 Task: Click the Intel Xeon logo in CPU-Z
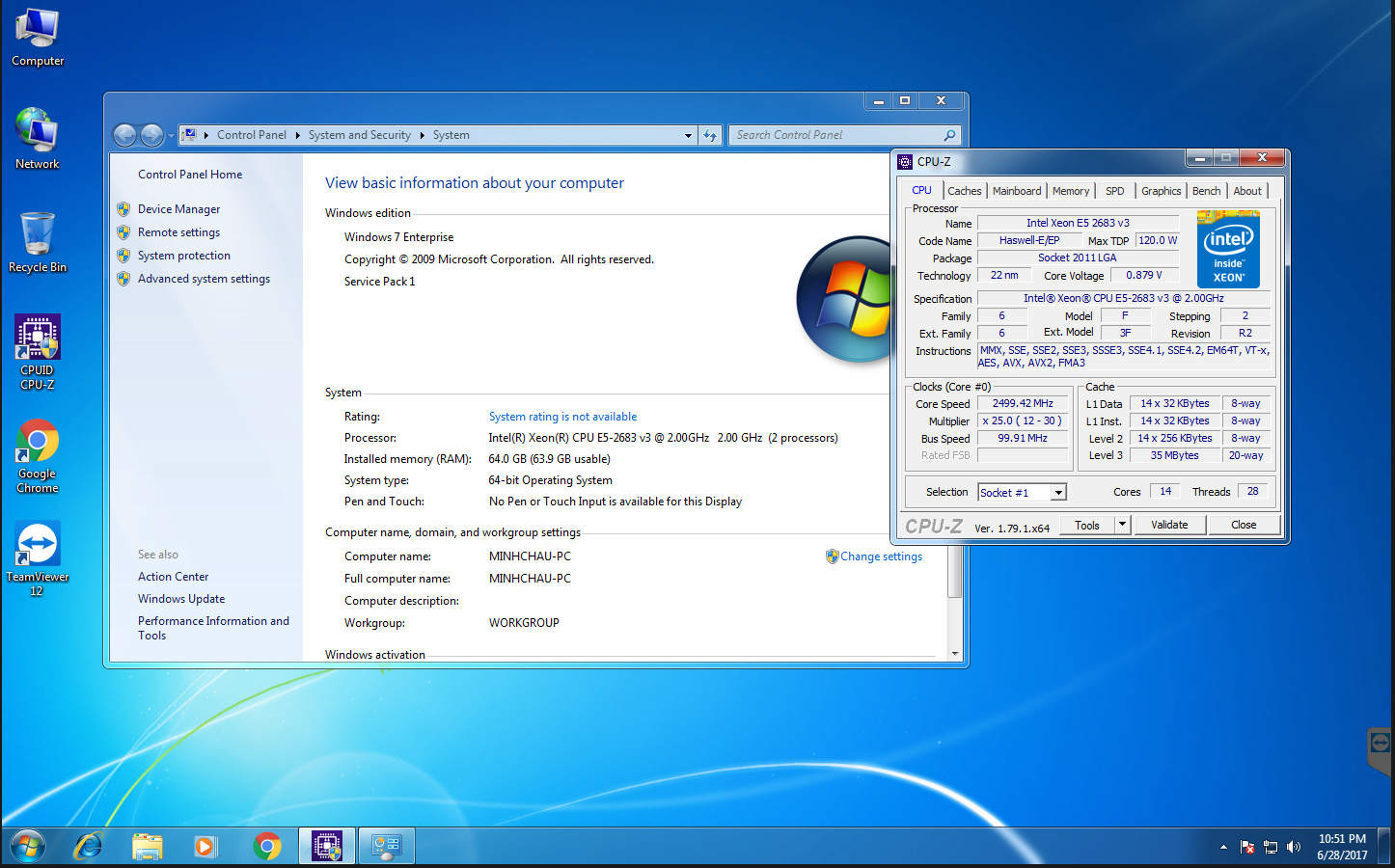pos(1228,249)
